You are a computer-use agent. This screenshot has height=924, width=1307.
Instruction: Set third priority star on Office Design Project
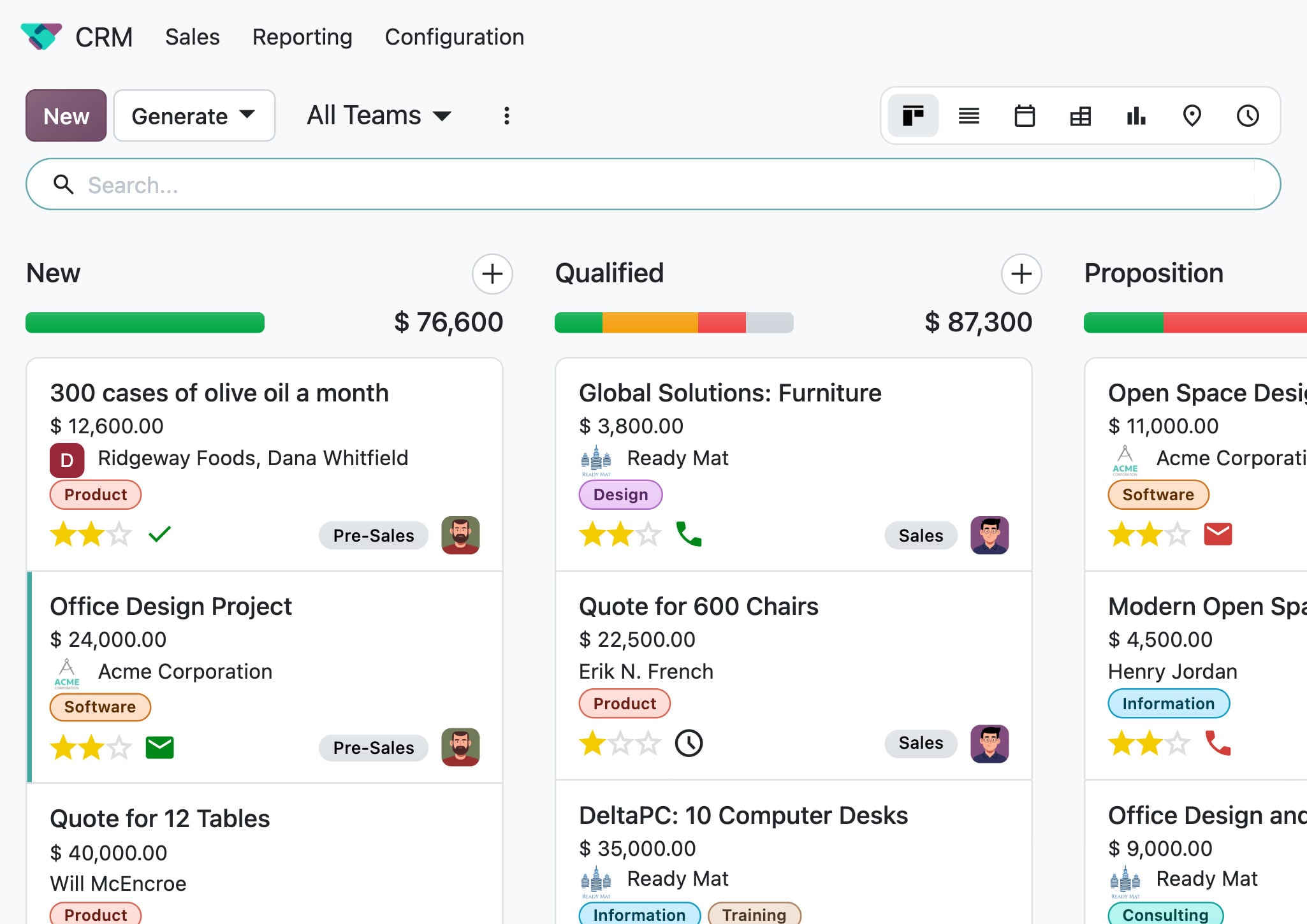tap(119, 747)
